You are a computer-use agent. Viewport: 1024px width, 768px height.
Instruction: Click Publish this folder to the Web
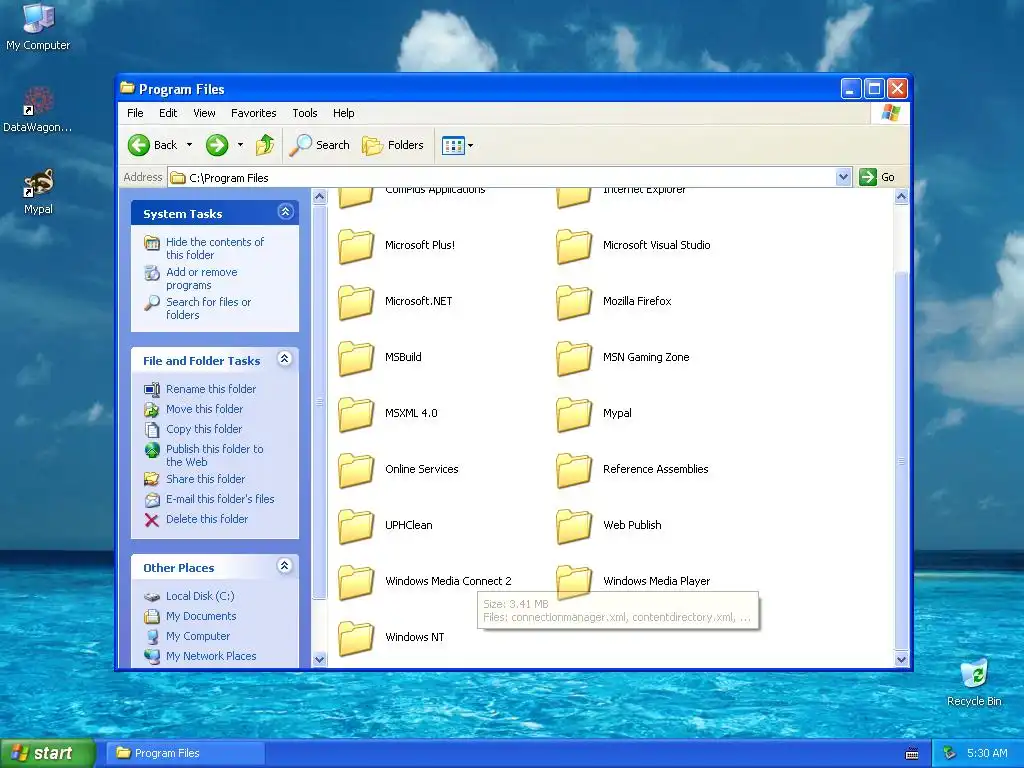point(214,455)
